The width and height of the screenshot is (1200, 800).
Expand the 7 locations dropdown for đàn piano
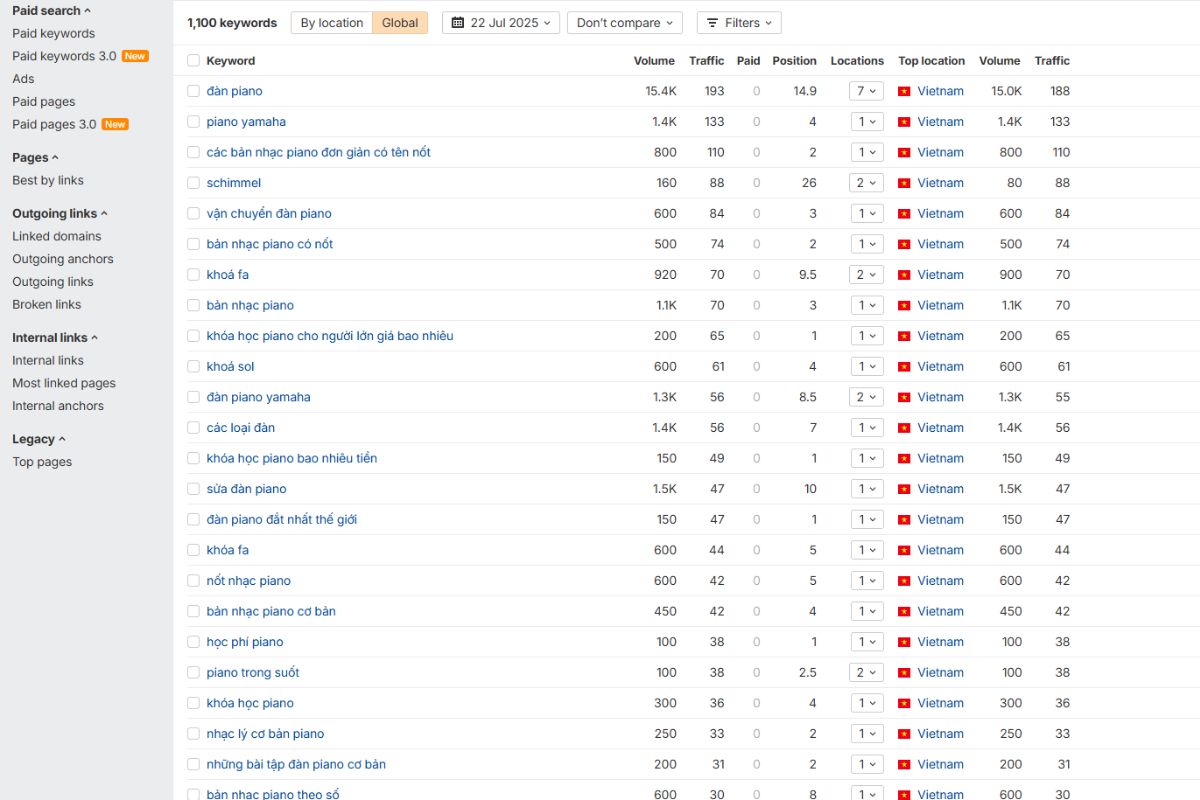[x=867, y=91]
